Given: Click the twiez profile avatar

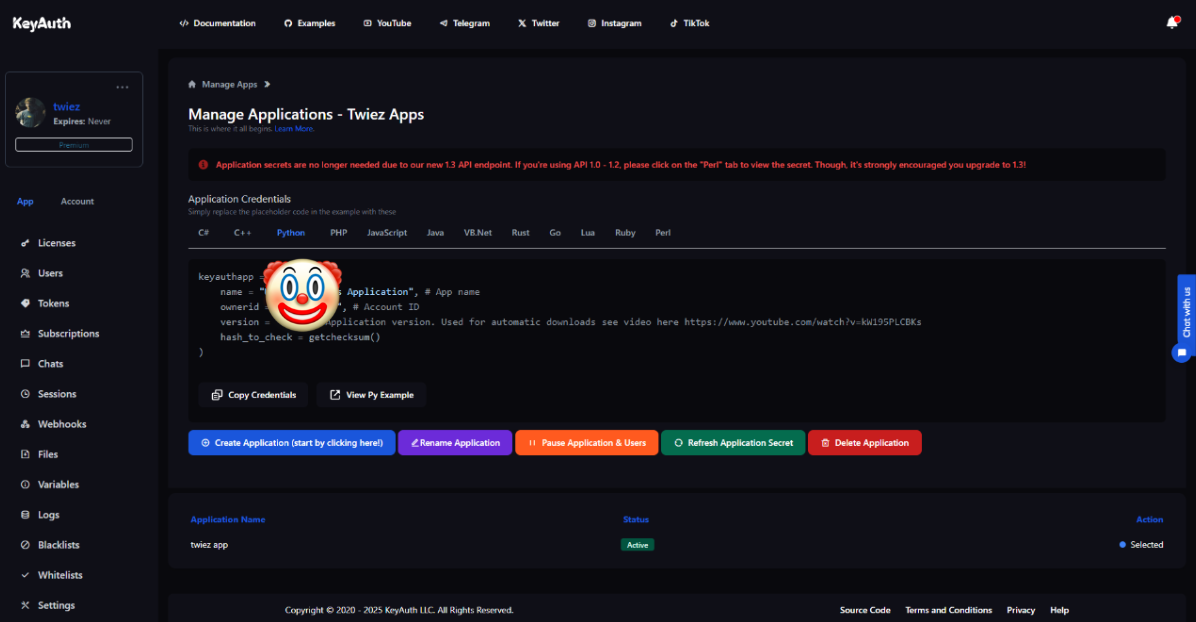Looking at the screenshot, I should coord(31,112).
